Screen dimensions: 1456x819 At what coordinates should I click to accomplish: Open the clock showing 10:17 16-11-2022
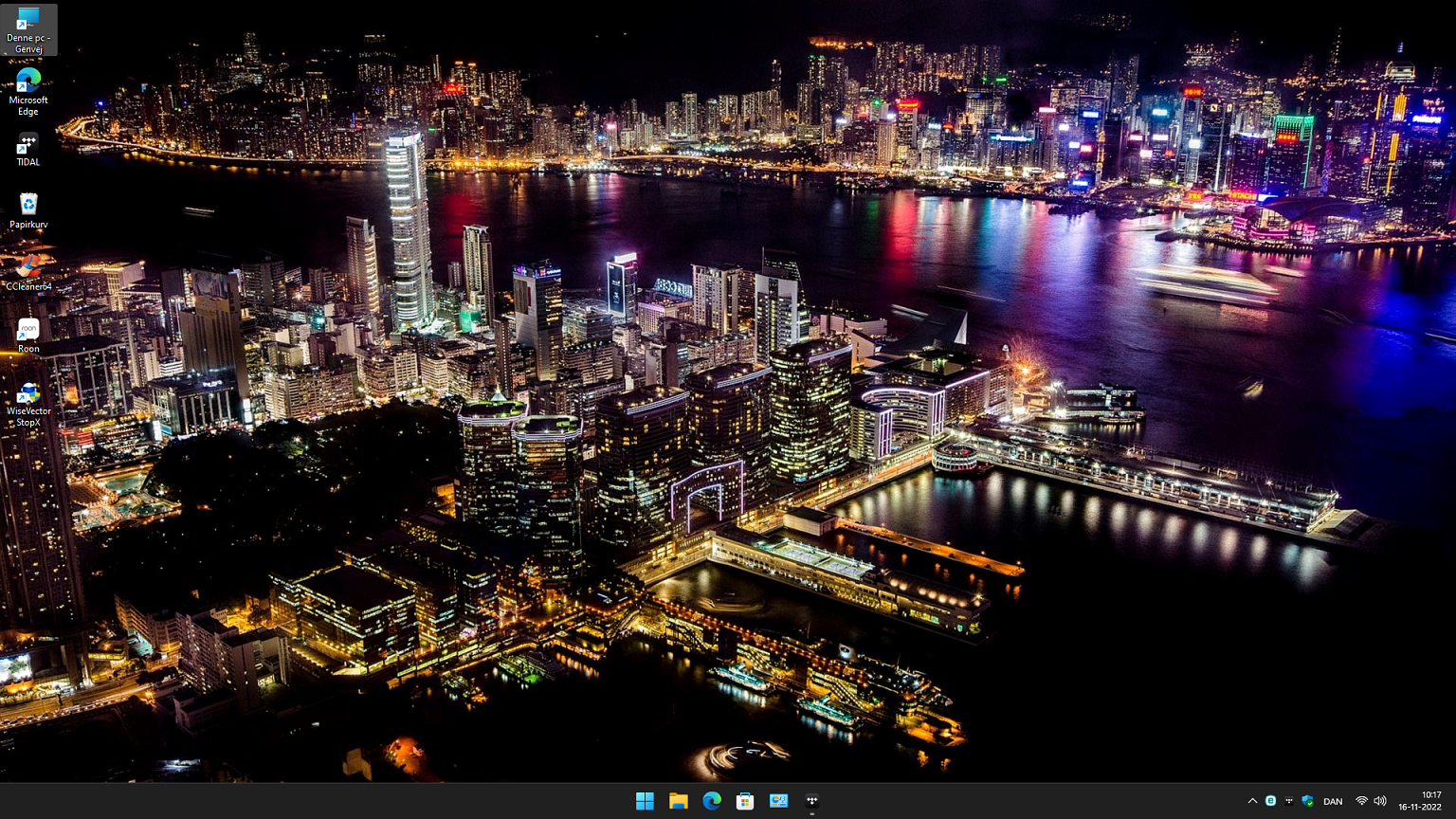point(1419,801)
